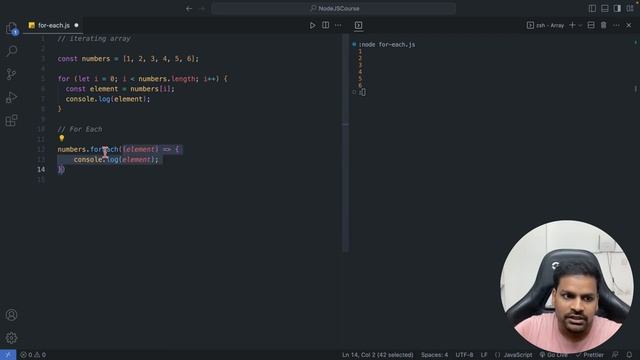Click the Prettier status item
Viewport: 640px width, 360px height.
point(590,355)
